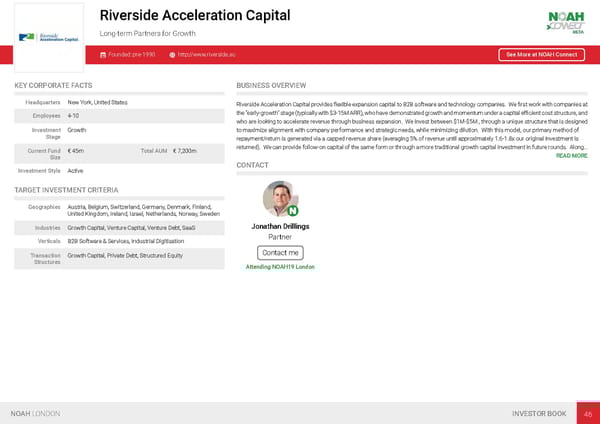Viewport: 600px width, 424px height.
Task: Open Jonathan Drillings' profile photo
Action: 280,199
